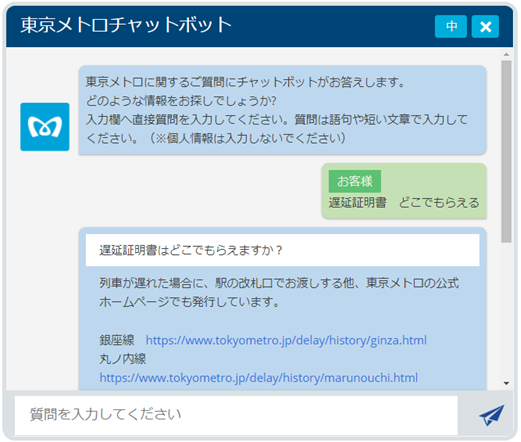Click the scrollbar track below the thumb
The image size is (521, 442).
pos(506,310)
